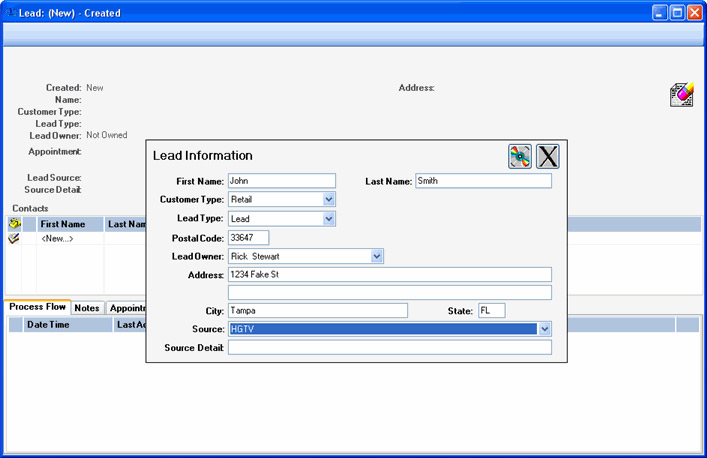Maximize the Lead window
This screenshot has width=707, height=458.
(677, 13)
